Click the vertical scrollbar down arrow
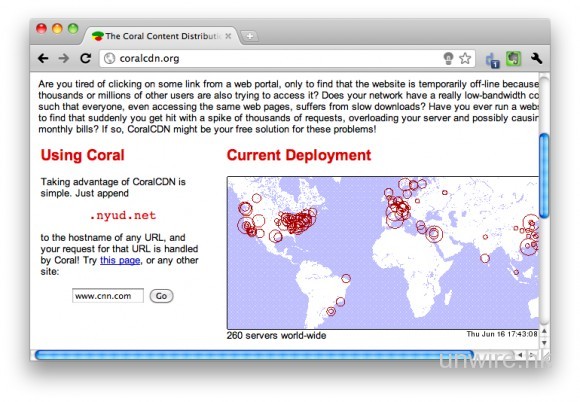This screenshot has width=580, height=402. pyautogui.click(x=544, y=342)
